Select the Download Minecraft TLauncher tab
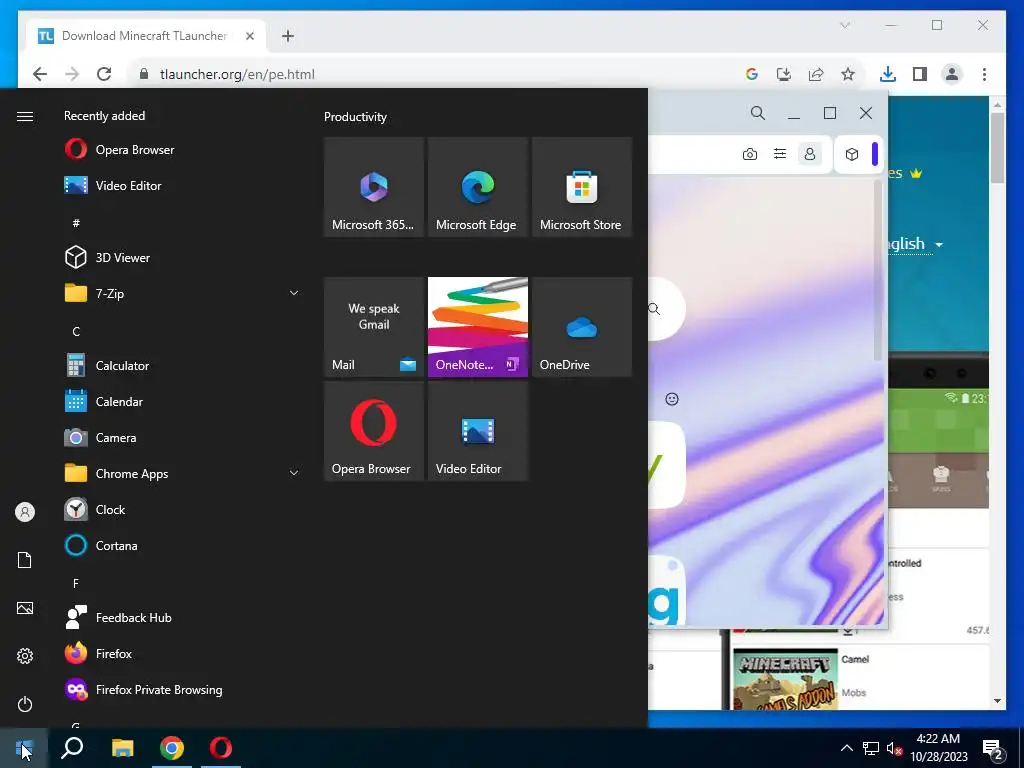This screenshot has width=1024, height=768. (146, 36)
